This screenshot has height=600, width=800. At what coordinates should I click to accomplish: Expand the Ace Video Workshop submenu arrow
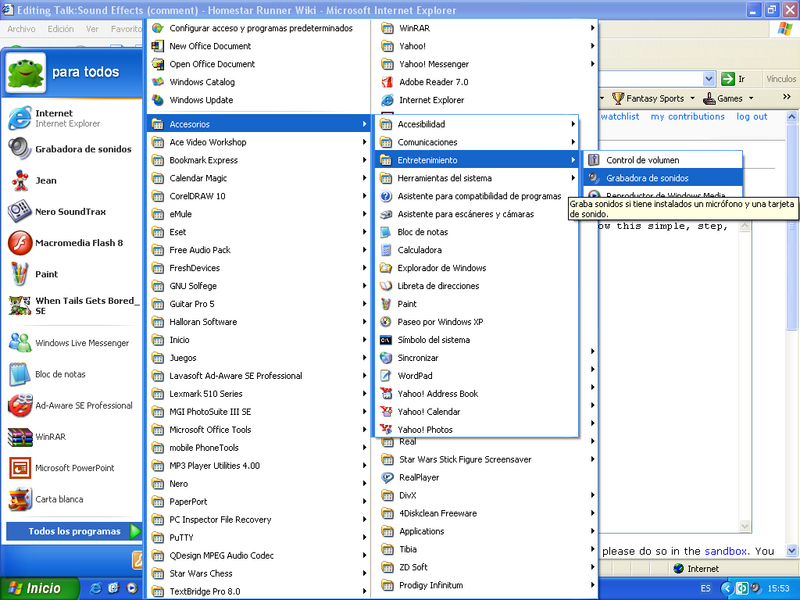pos(364,142)
